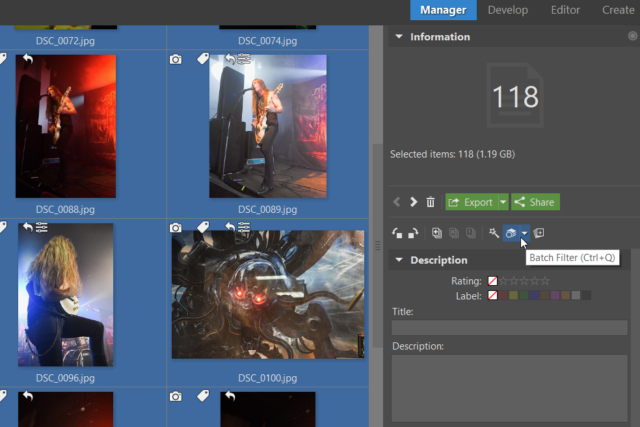Image resolution: width=640 pixels, height=427 pixels.
Task: Click the Information panel options circle icon
Action: [x=632, y=36]
